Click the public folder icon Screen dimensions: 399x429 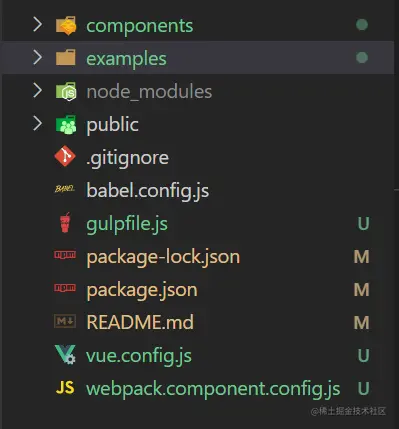coord(66,124)
